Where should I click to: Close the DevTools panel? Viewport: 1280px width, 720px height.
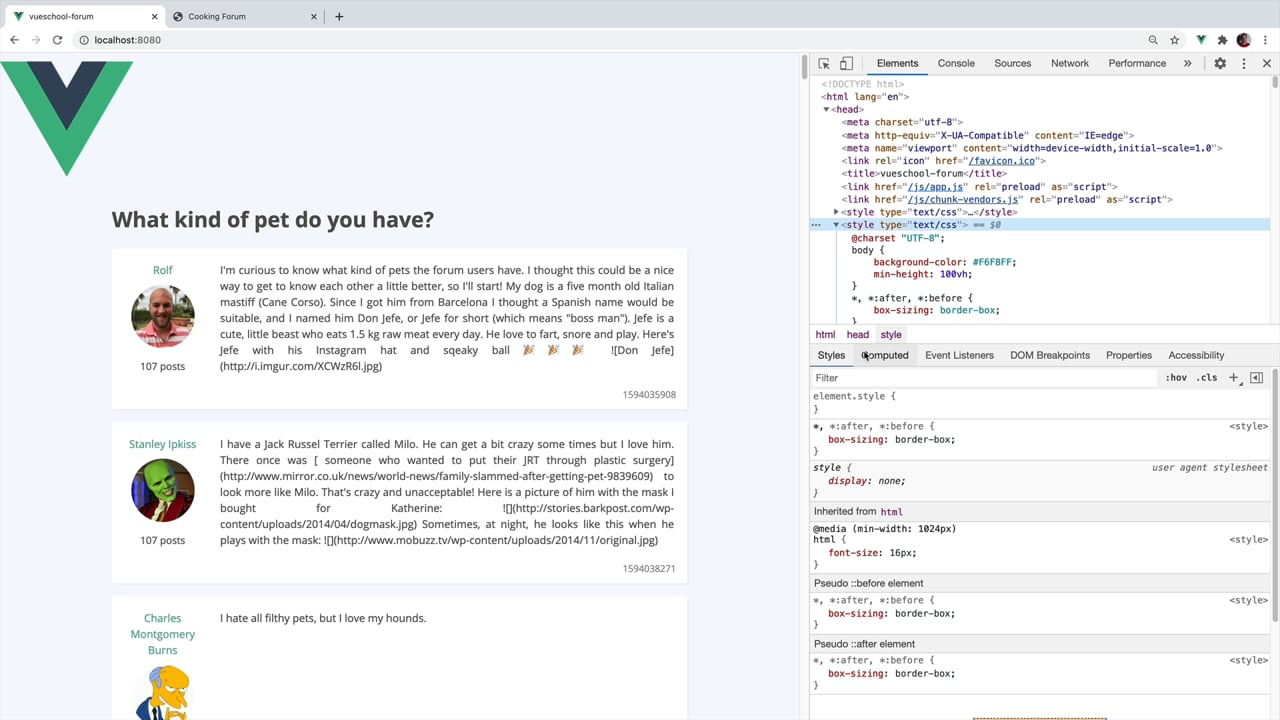tap(1267, 63)
